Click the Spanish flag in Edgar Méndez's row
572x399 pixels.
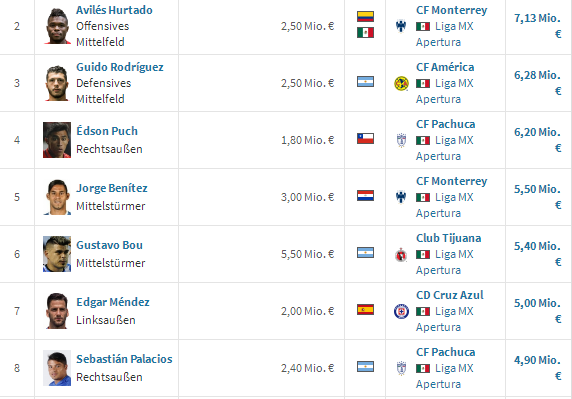[365, 310]
